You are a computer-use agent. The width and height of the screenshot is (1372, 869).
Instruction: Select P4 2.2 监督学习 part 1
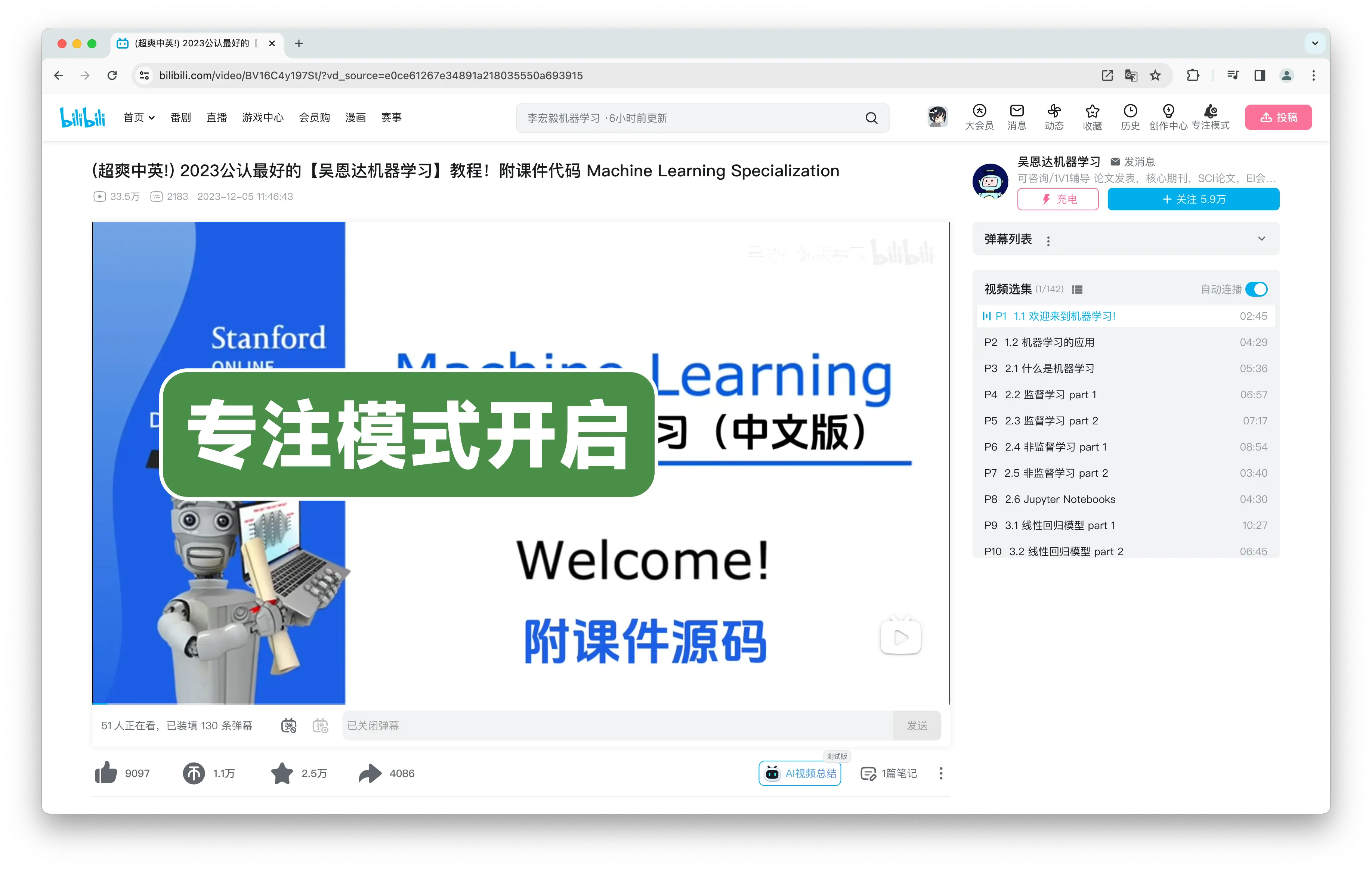(1126, 394)
